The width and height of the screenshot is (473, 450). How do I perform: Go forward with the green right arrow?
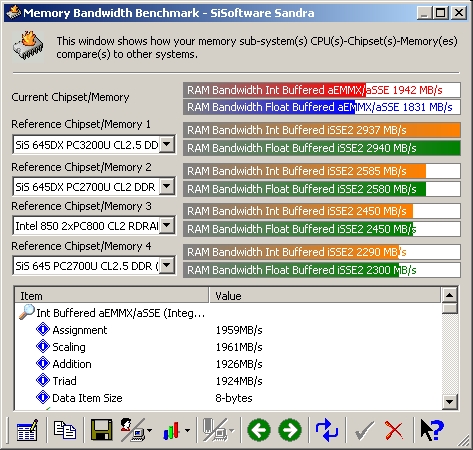click(290, 430)
